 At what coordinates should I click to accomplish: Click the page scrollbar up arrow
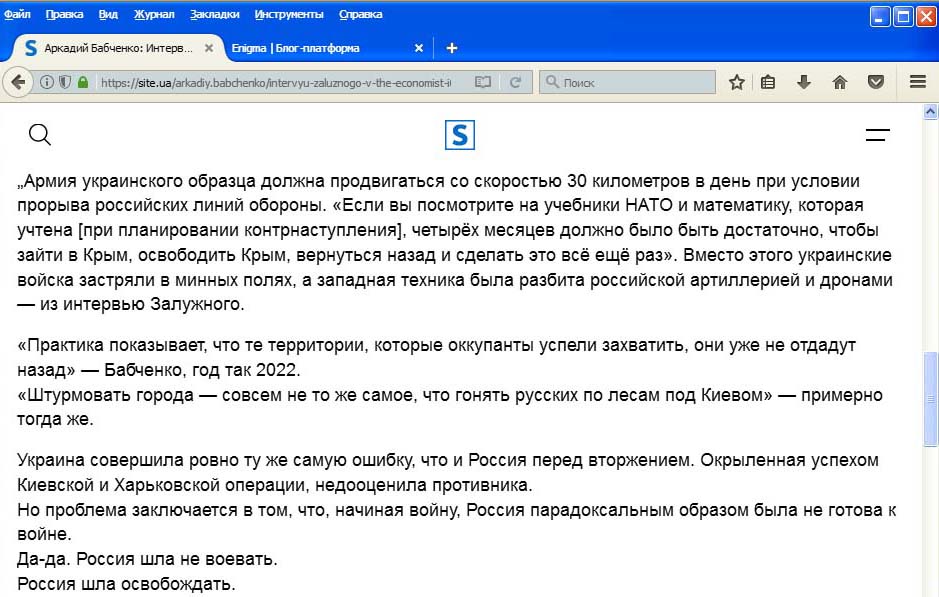click(x=930, y=111)
